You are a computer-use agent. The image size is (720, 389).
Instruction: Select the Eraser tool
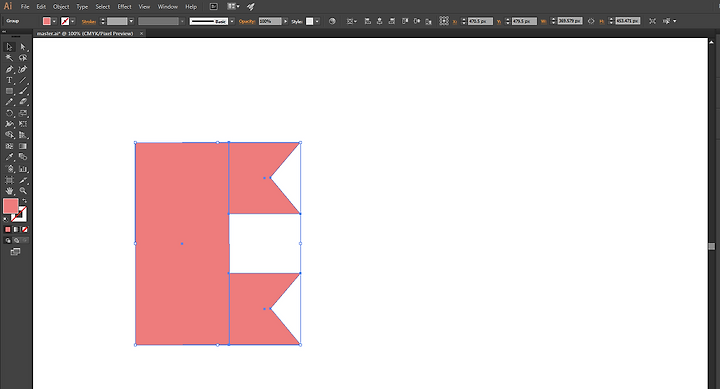pyautogui.click(x=23, y=102)
